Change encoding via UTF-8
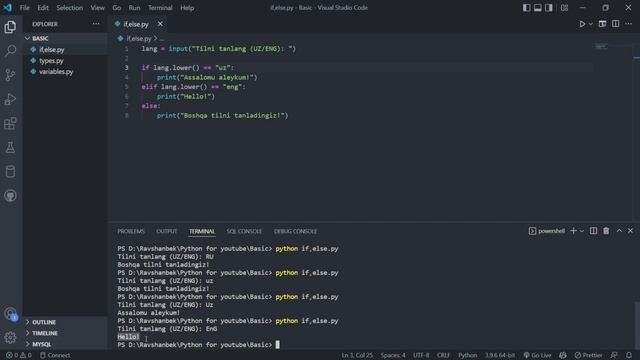640x360 pixels. click(421, 356)
